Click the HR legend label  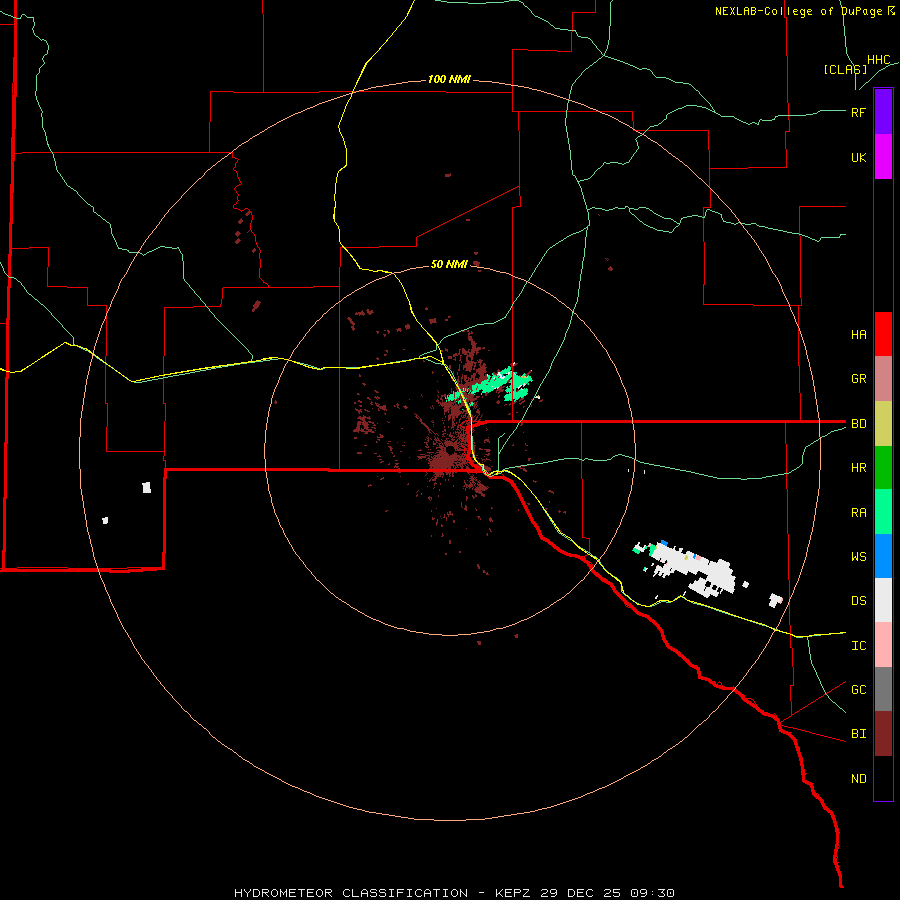859,468
